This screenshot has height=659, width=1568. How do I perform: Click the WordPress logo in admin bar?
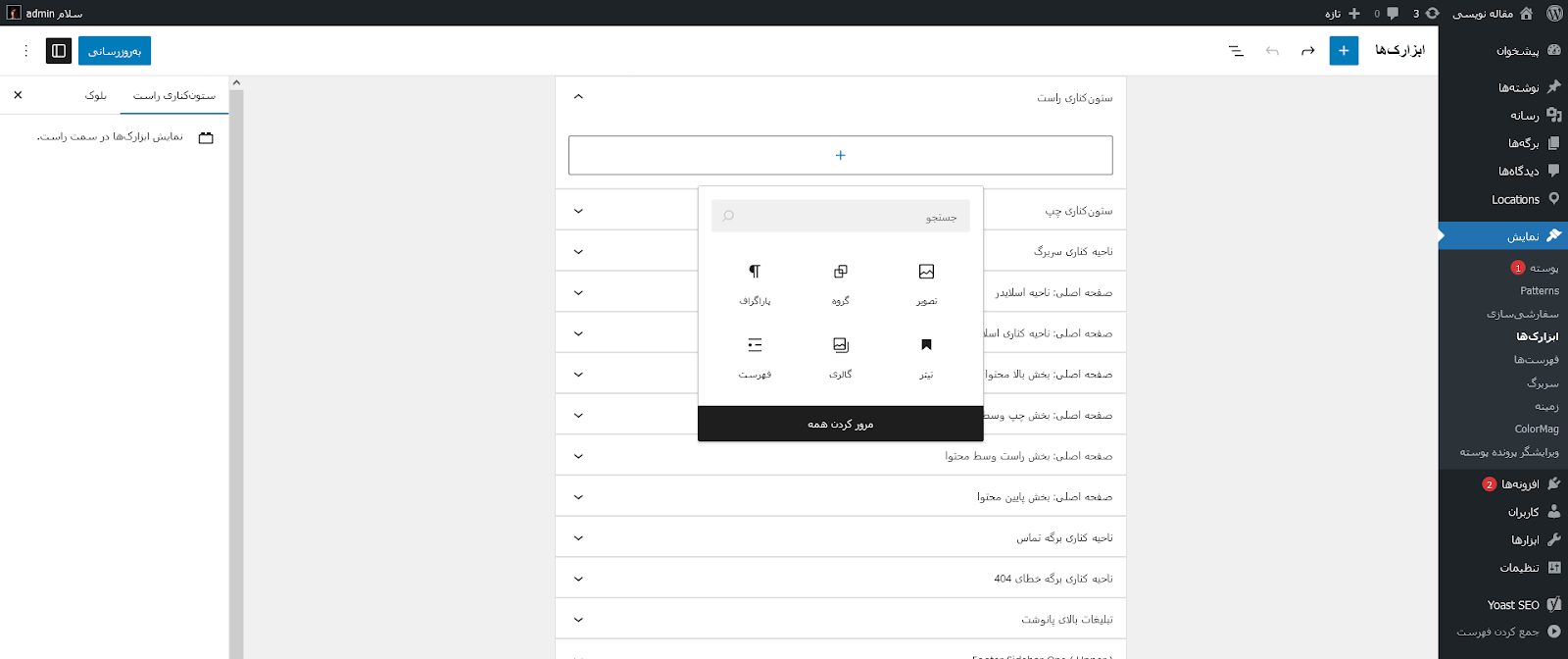[1554, 13]
